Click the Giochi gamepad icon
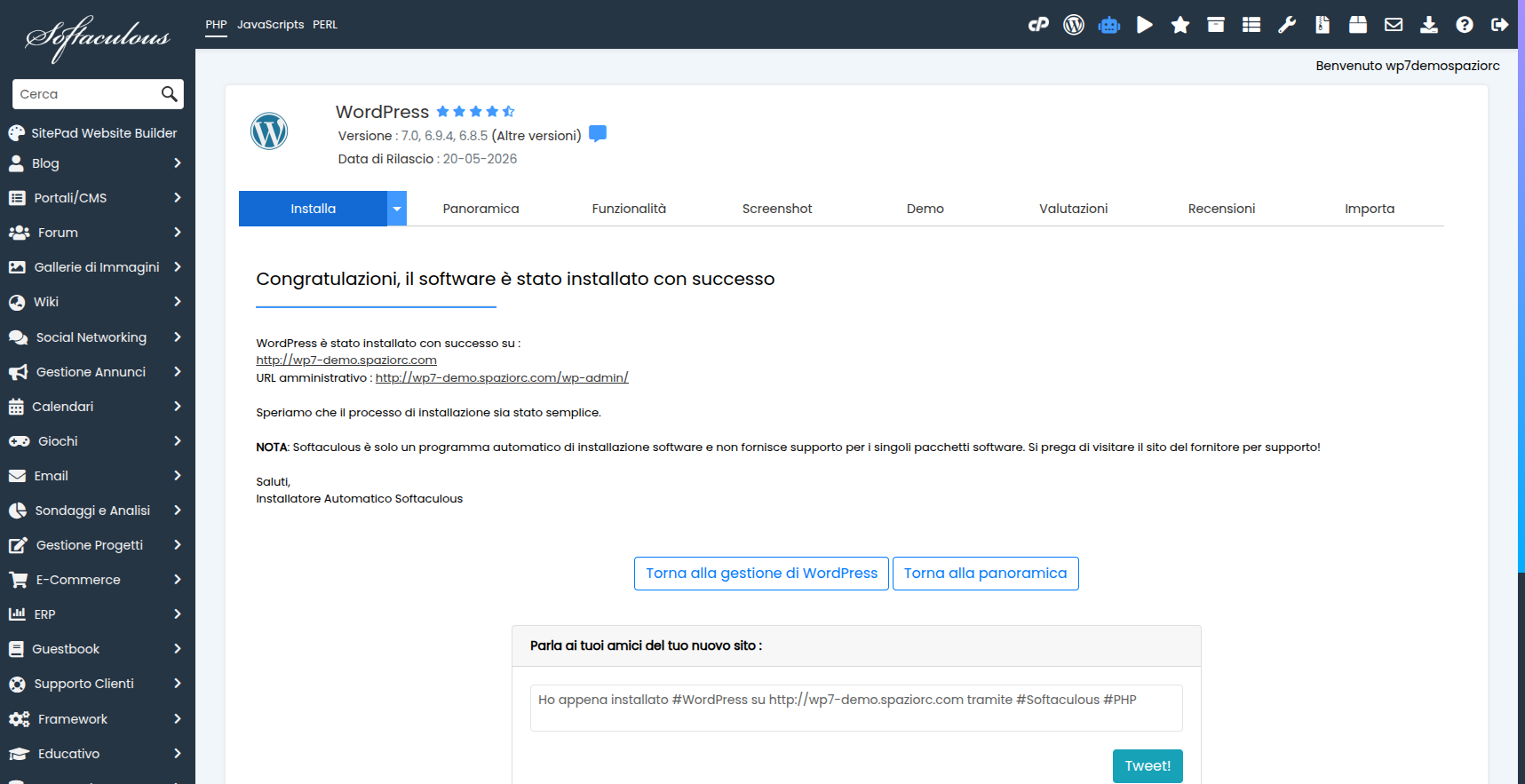The image size is (1525, 784). coord(20,441)
